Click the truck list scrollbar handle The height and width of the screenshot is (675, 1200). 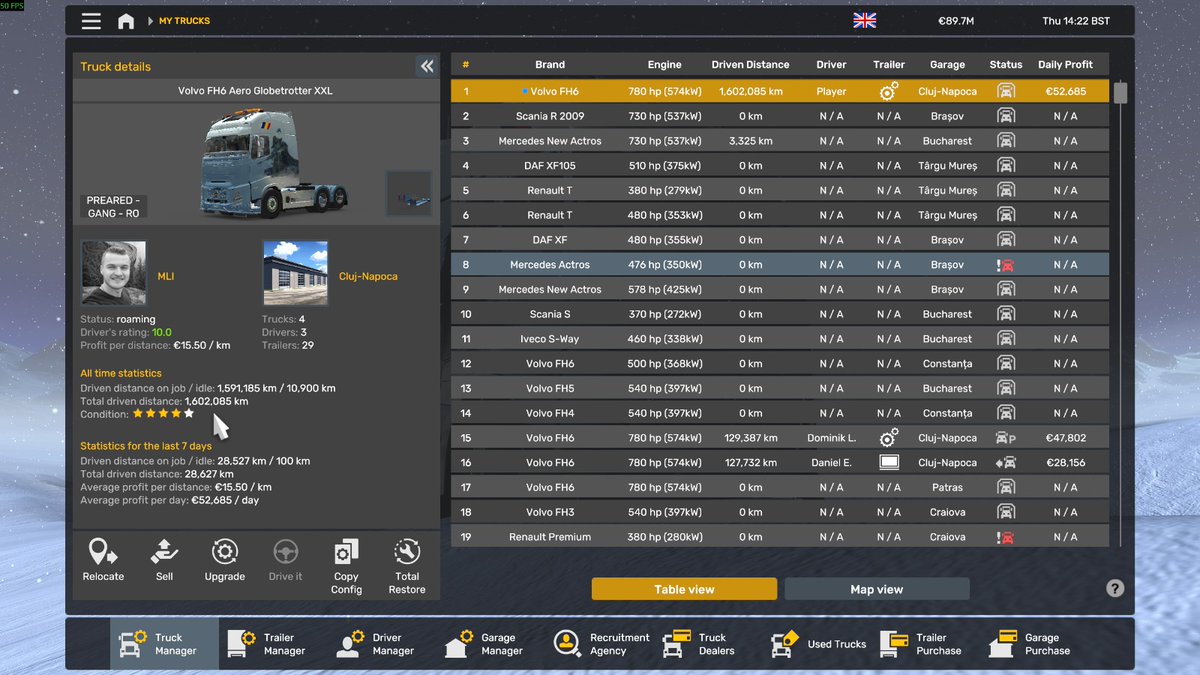pyautogui.click(x=1120, y=93)
